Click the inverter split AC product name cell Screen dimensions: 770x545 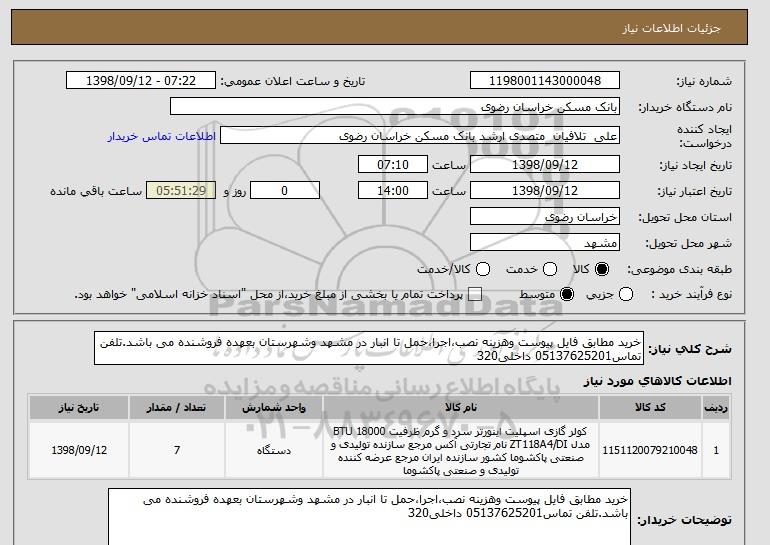[x=461, y=450]
